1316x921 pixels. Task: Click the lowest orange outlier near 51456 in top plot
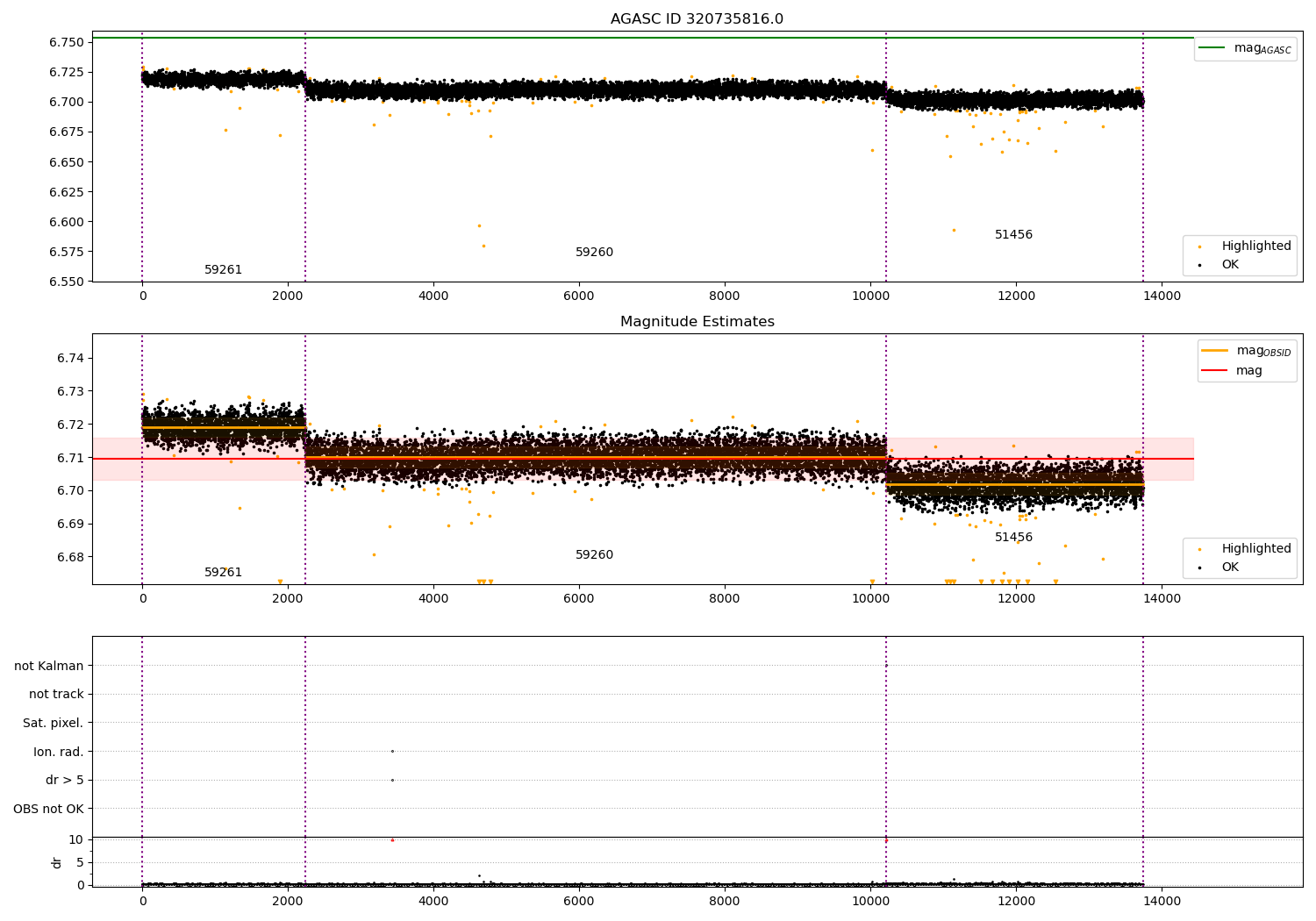(954, 231)
